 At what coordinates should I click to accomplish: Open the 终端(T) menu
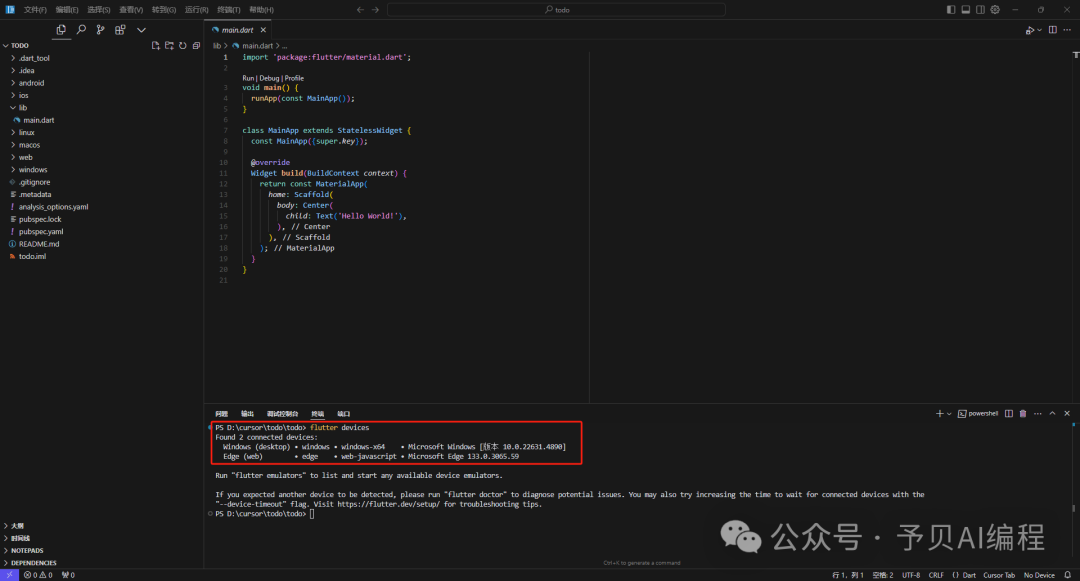point(229,10)
